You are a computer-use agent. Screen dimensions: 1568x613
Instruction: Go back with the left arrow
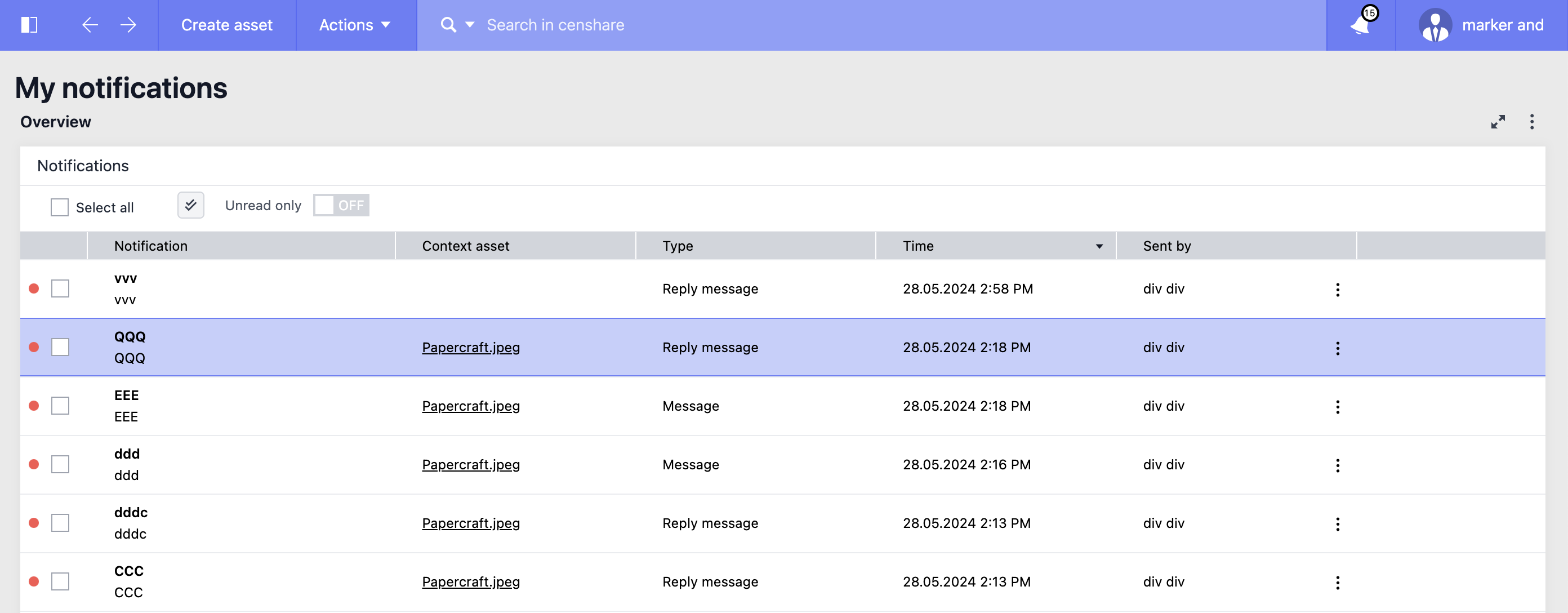90,25
